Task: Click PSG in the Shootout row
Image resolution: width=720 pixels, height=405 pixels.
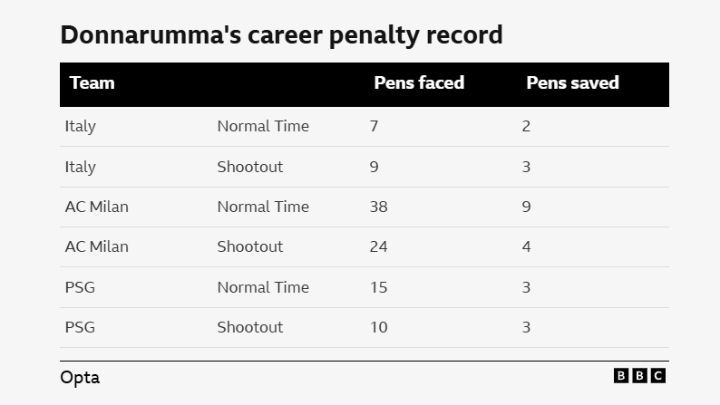Action: pyautogui.click(x=80, y=327)
